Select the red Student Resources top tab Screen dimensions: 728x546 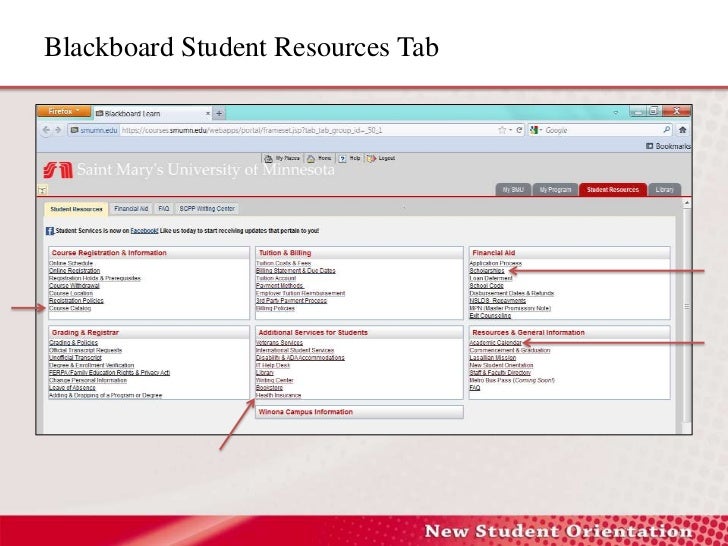(x=612, y=189)
